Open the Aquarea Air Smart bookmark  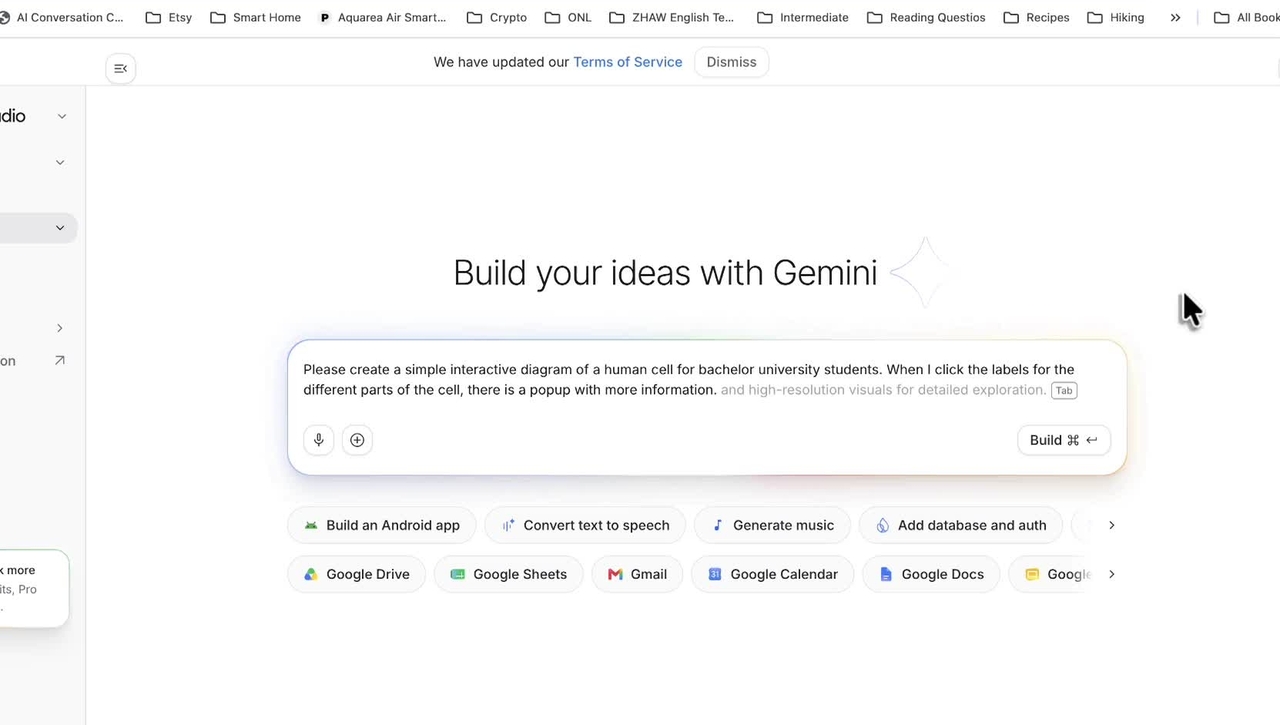click(x=383, y=17)
